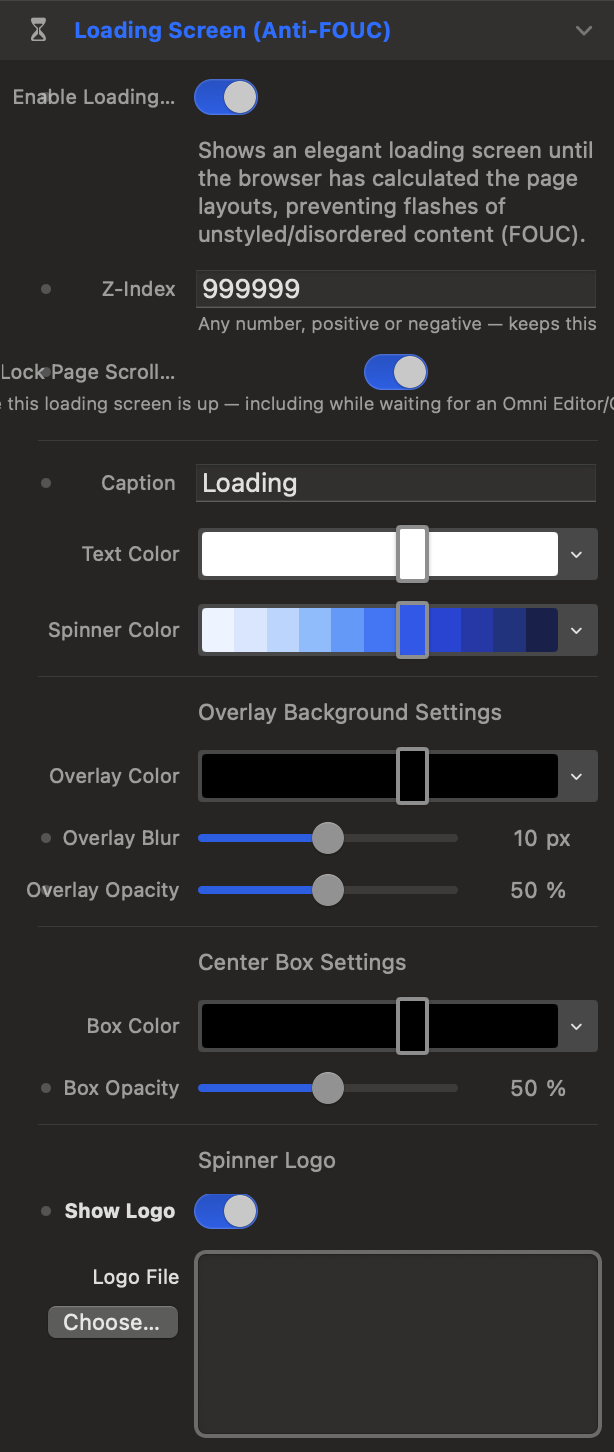
Task: Click the bullet dot beside Box Opacity
Action: coord(46,1088)
